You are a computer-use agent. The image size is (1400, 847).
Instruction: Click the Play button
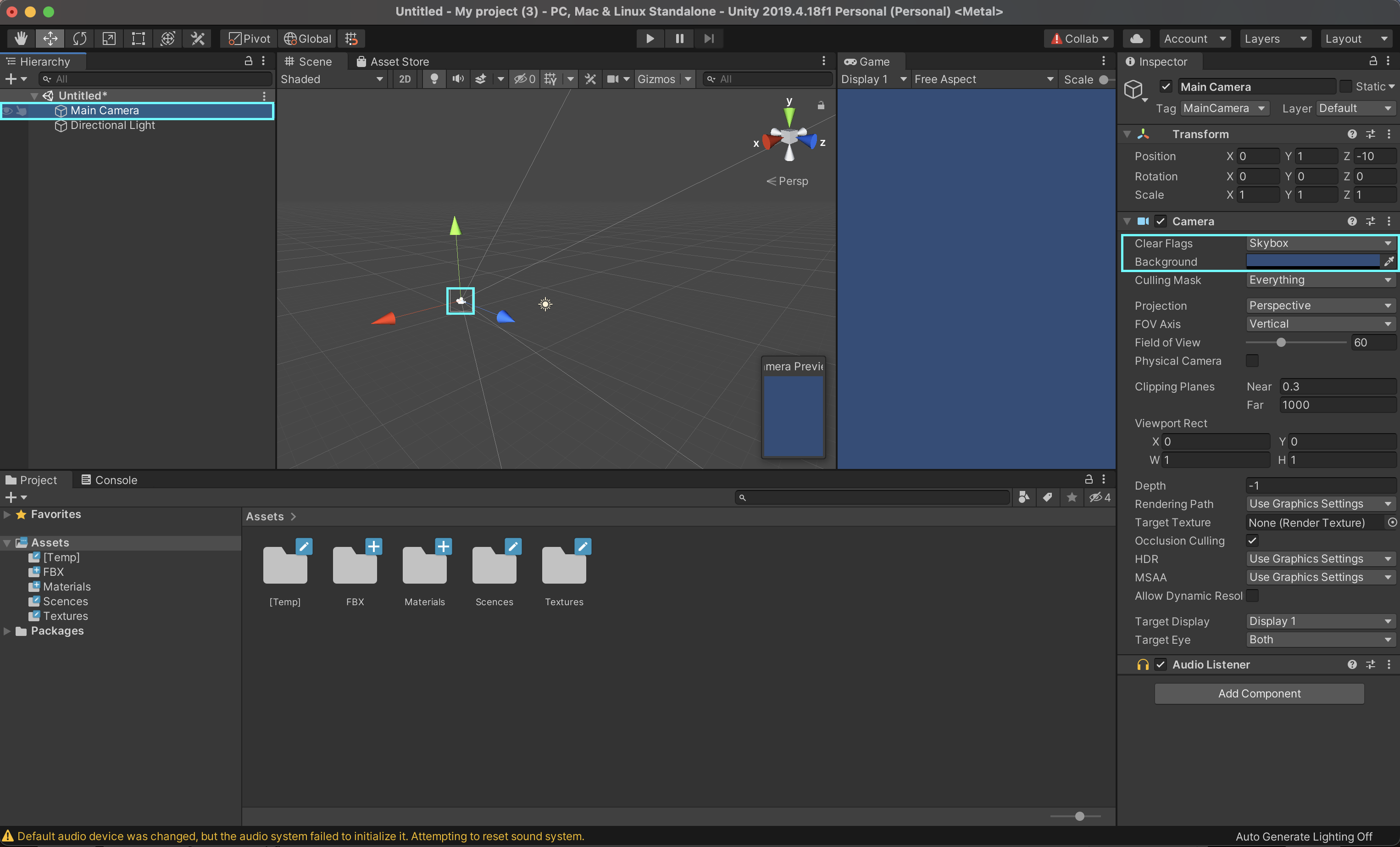[x=650, y=39]
